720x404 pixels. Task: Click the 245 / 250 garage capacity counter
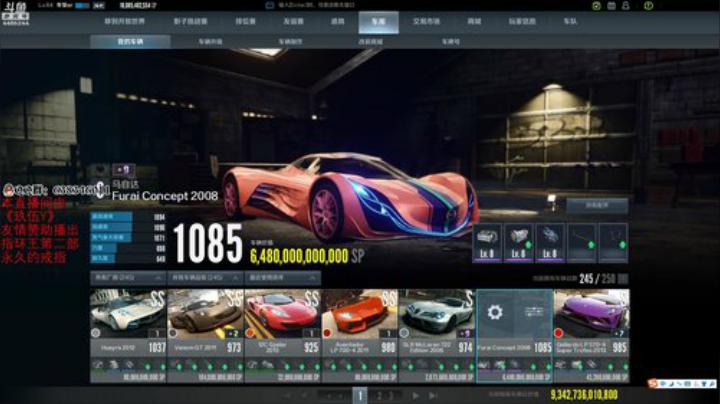pos(597,279)
